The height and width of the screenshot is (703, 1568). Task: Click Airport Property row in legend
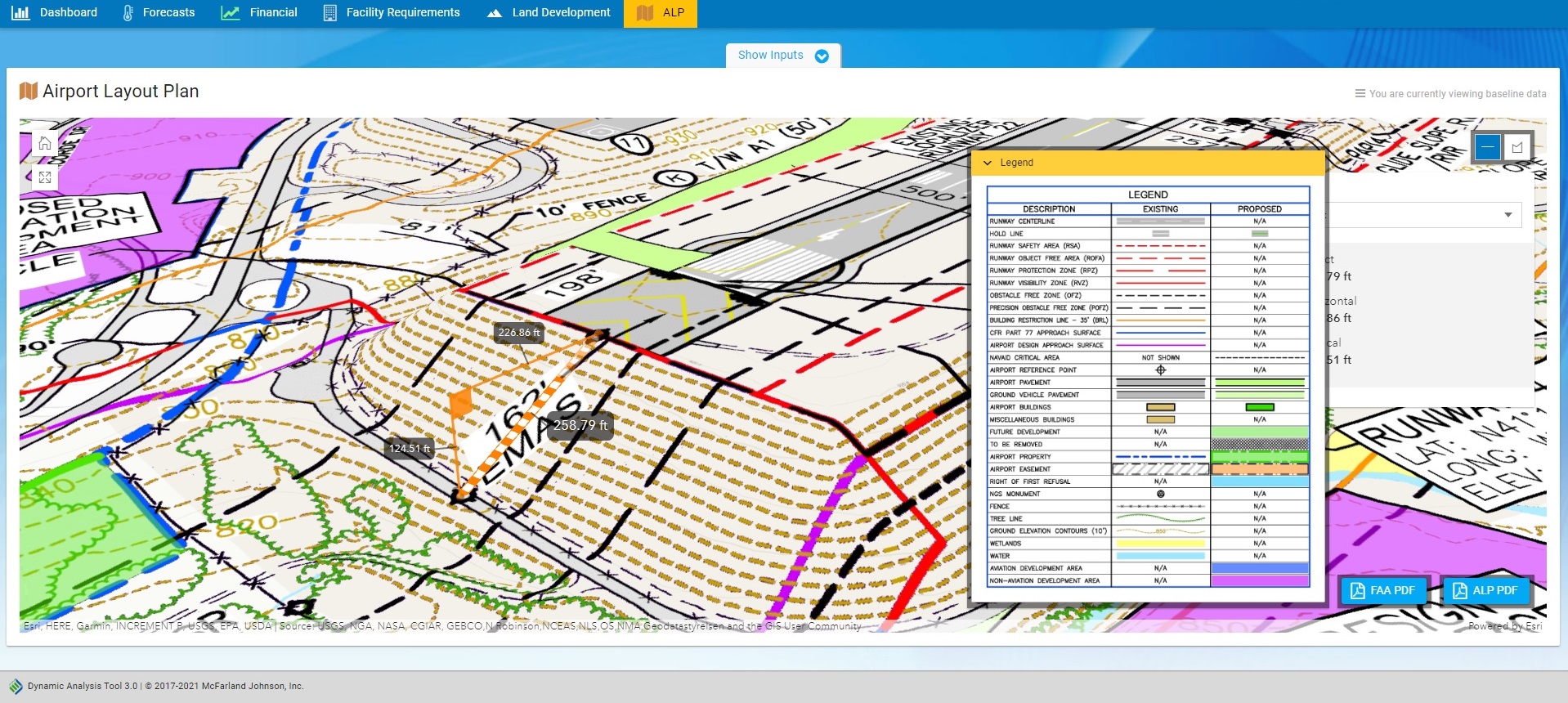tap(1148, 457)
